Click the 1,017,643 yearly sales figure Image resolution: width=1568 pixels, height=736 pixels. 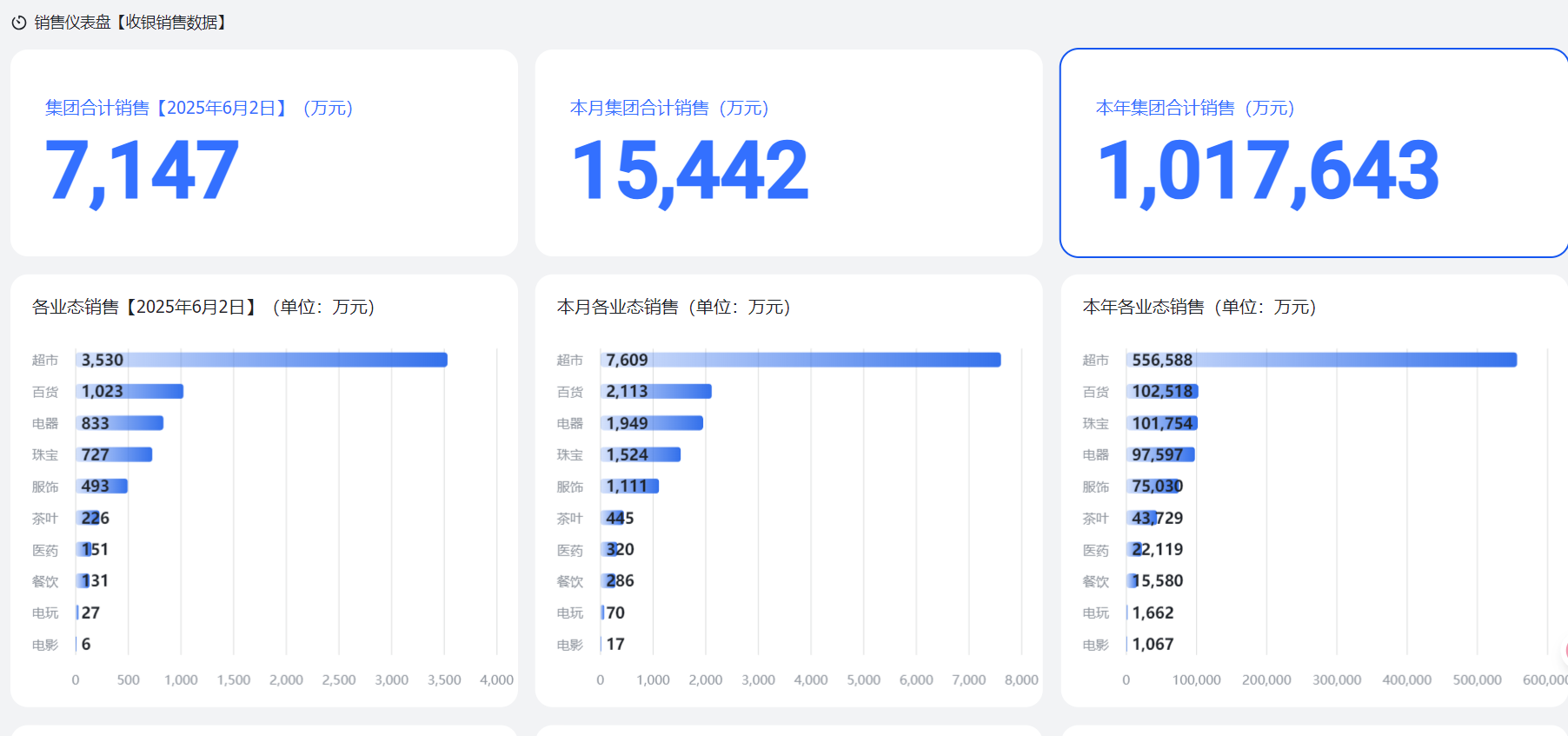[1267, 171]
